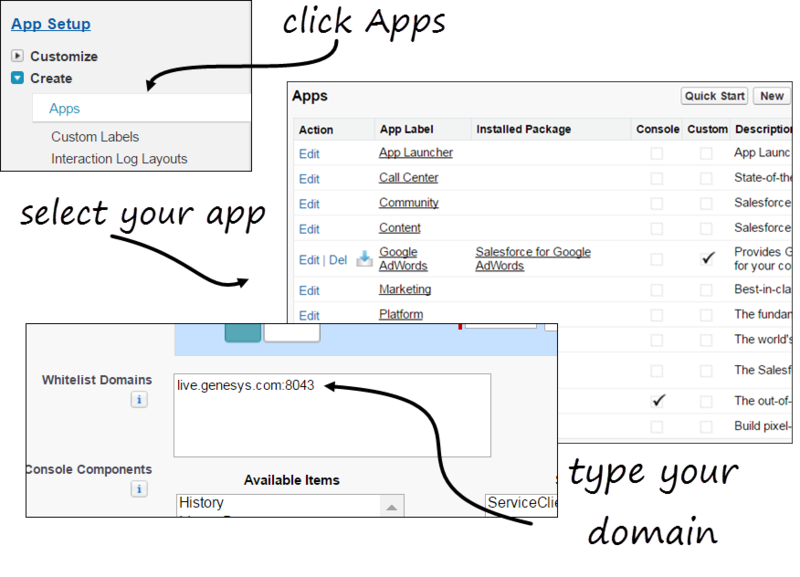Toggle the Custom checkbox for Google AdWords

click(x=707, y=258)
